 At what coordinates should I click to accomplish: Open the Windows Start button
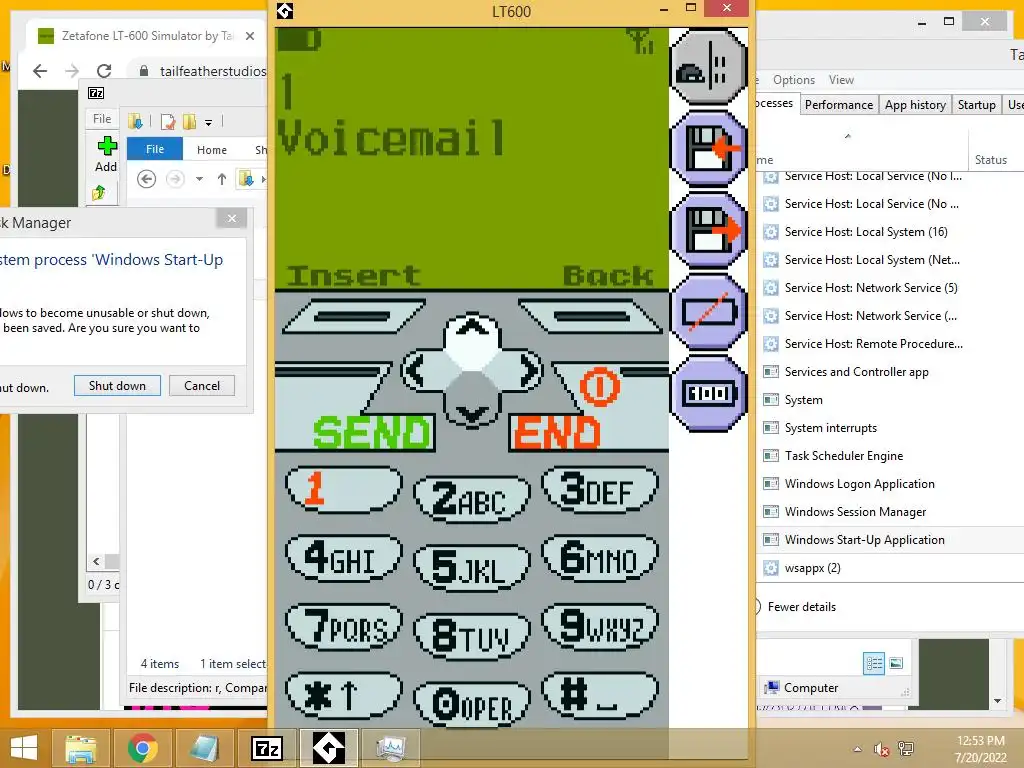pyautogui.click(x=24, y=748)
